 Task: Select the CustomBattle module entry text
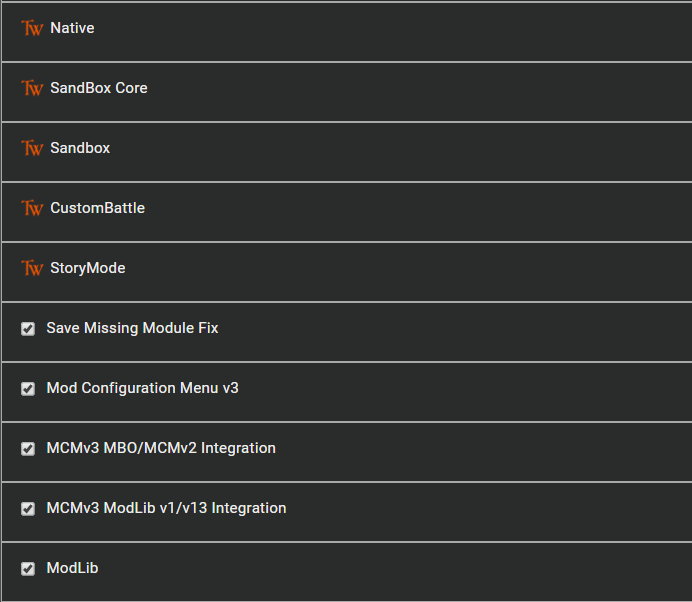point(97,208)
